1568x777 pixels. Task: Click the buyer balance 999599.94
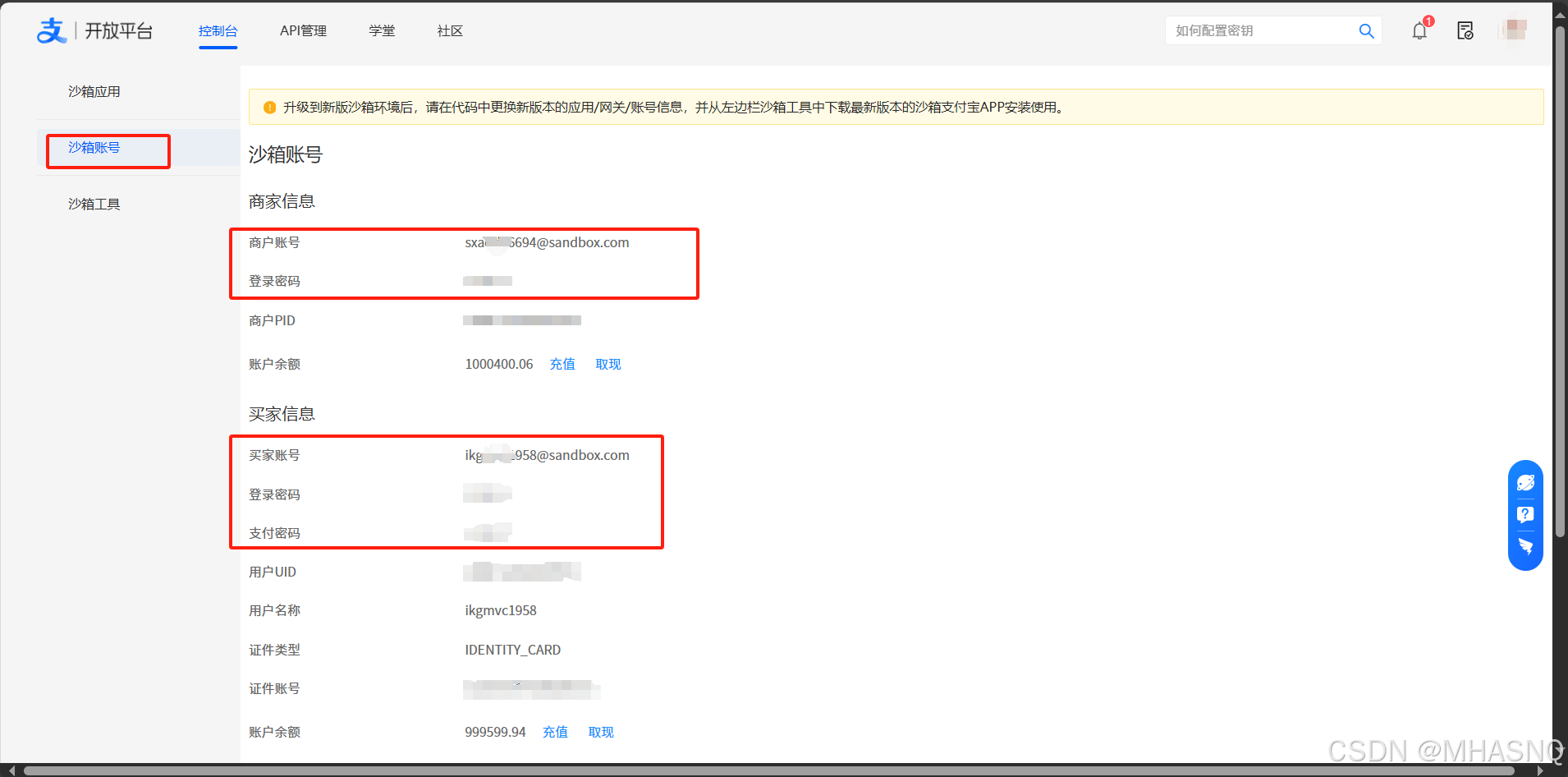[495, 732]
